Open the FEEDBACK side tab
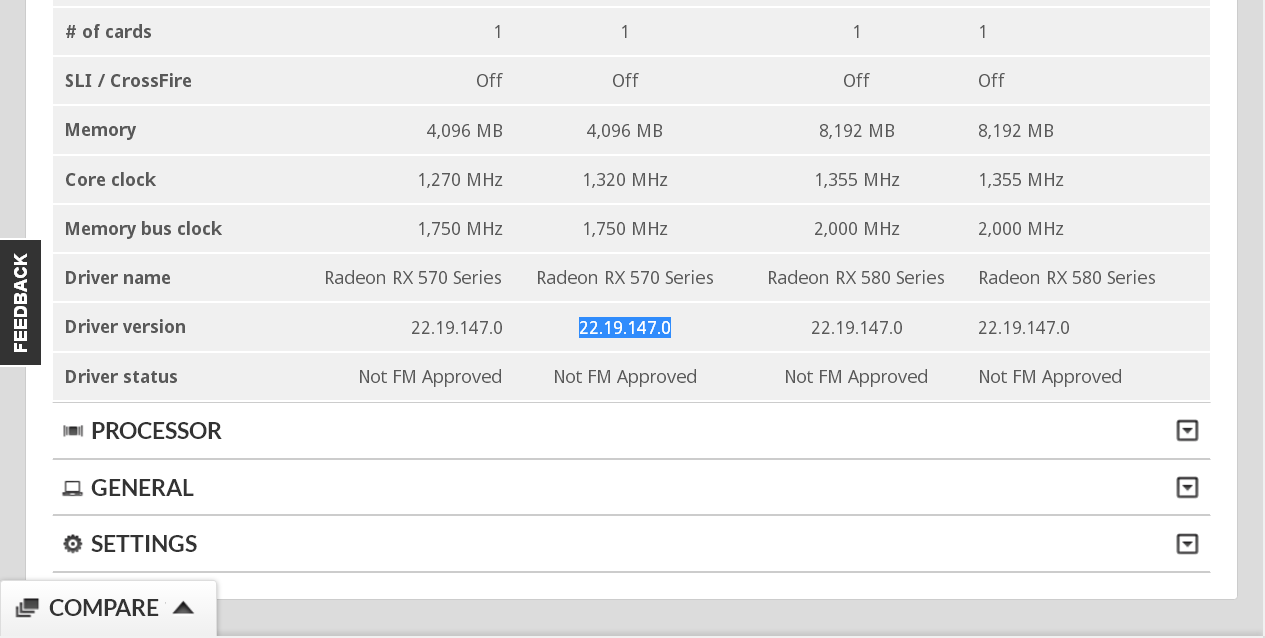This screenshot has height=638, width=1265. pyautogui.click(x=20, y=302)
